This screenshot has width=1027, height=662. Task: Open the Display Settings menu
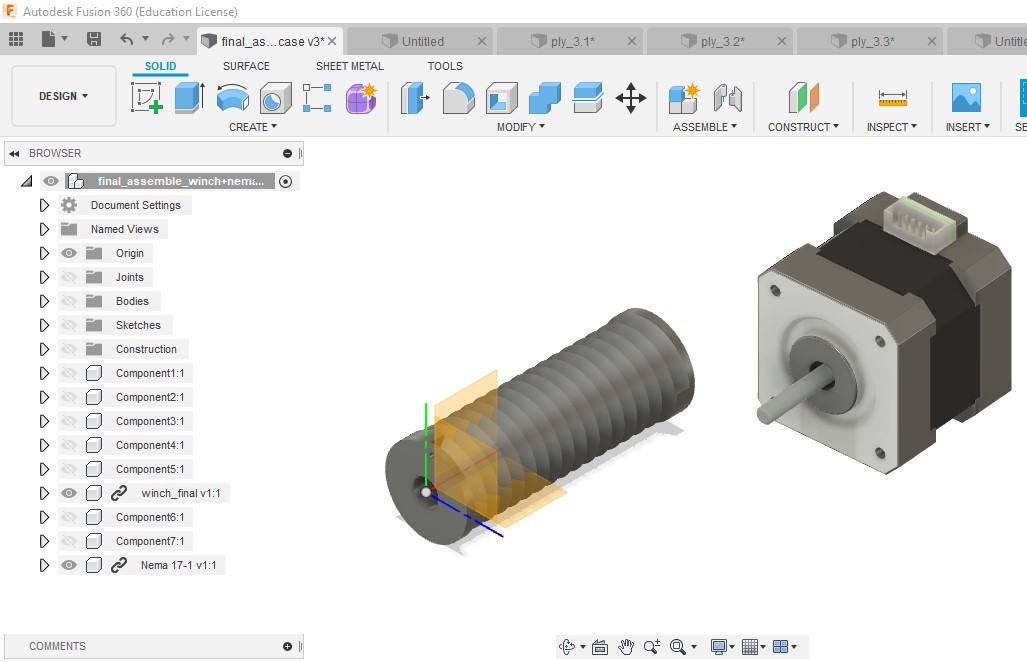coord(722,647)
